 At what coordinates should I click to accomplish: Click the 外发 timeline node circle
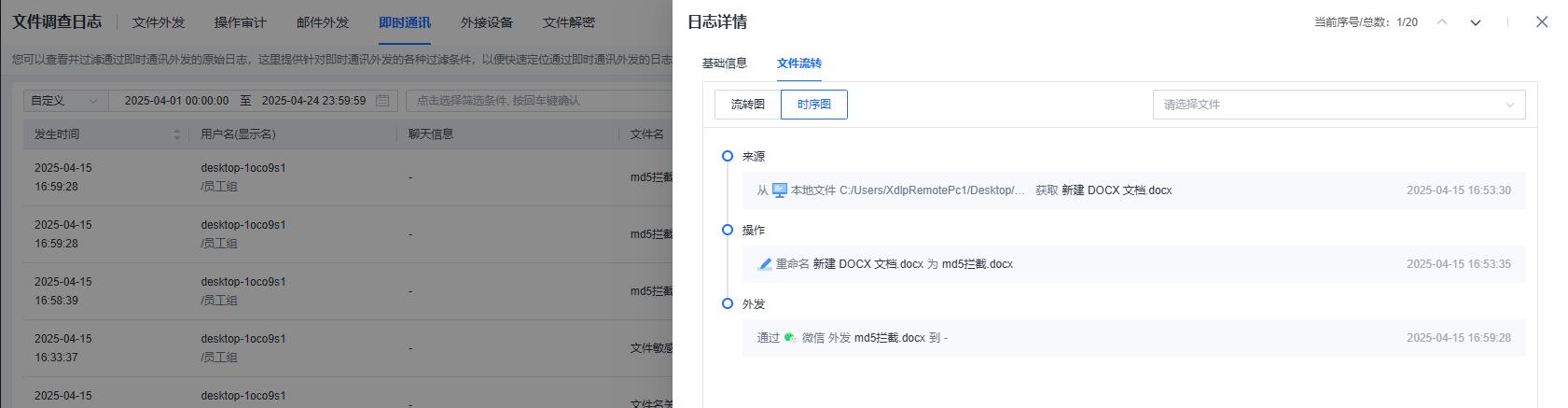click(728, 303)
